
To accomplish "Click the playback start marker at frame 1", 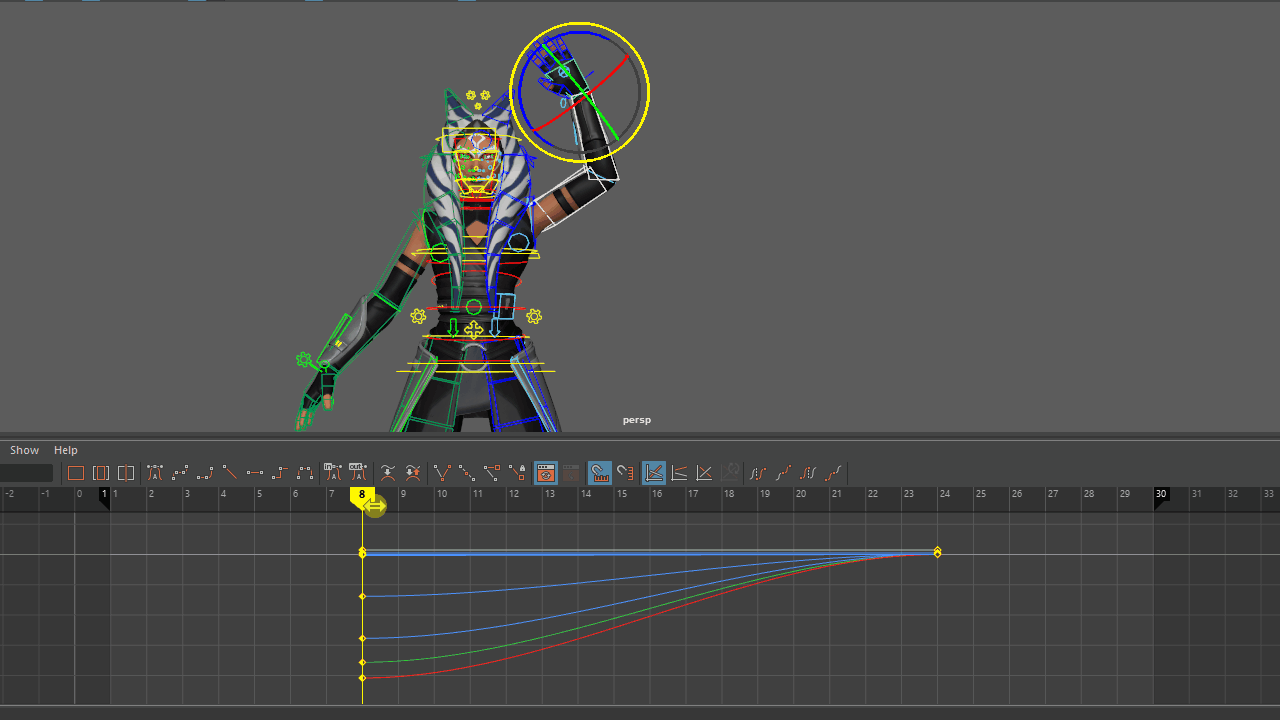I will pyautogui.click(x=104, y=496).
